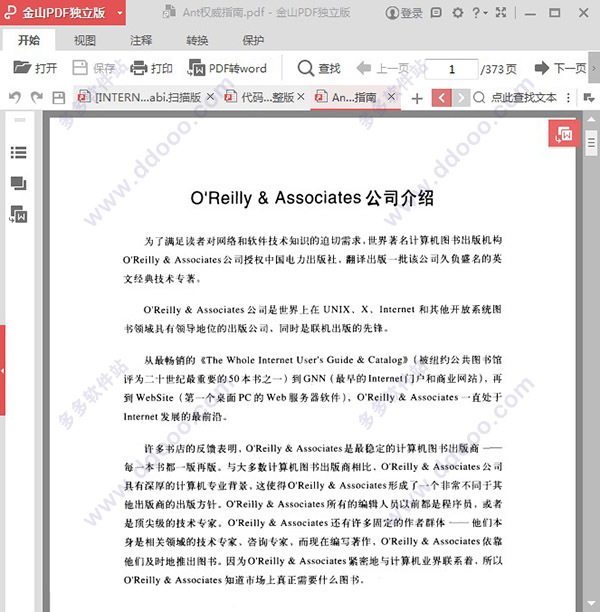Screen dimensions: 600x612
Task: Click the 打开 open file button
Action: click(x=35, y=68)
